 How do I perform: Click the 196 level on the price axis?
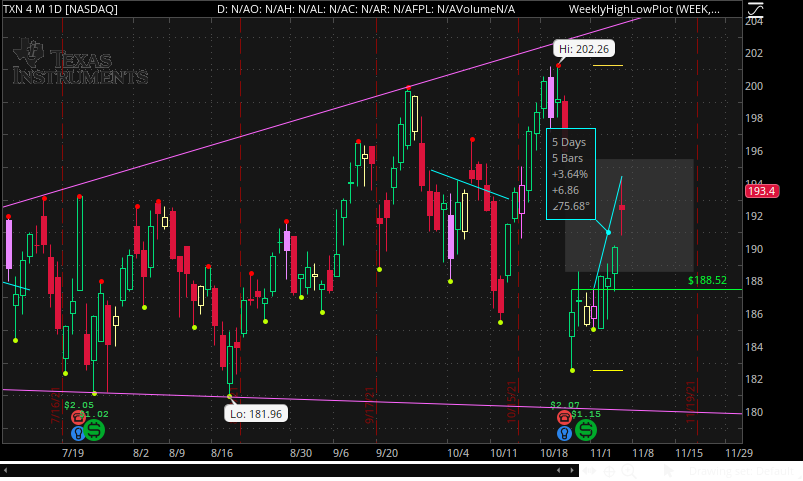click(x=754, y=151)
